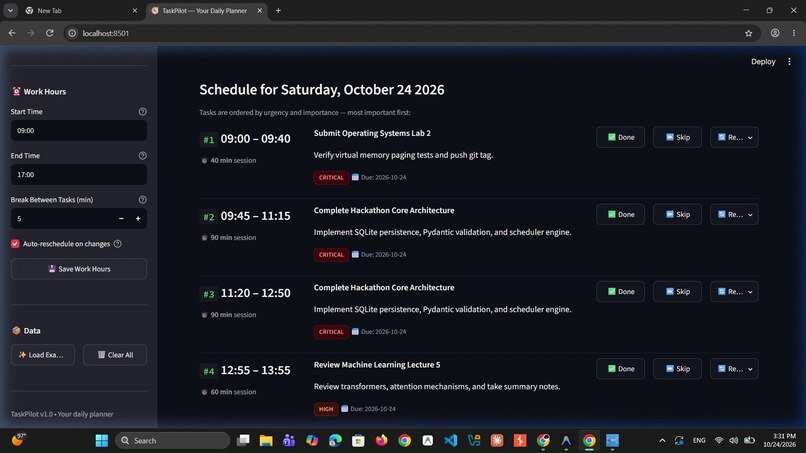Viewport: 806px width, 453px height.
Task: Increase break minutes with the plus stepper
Action: pyautogui.click(x=138, y=219)
